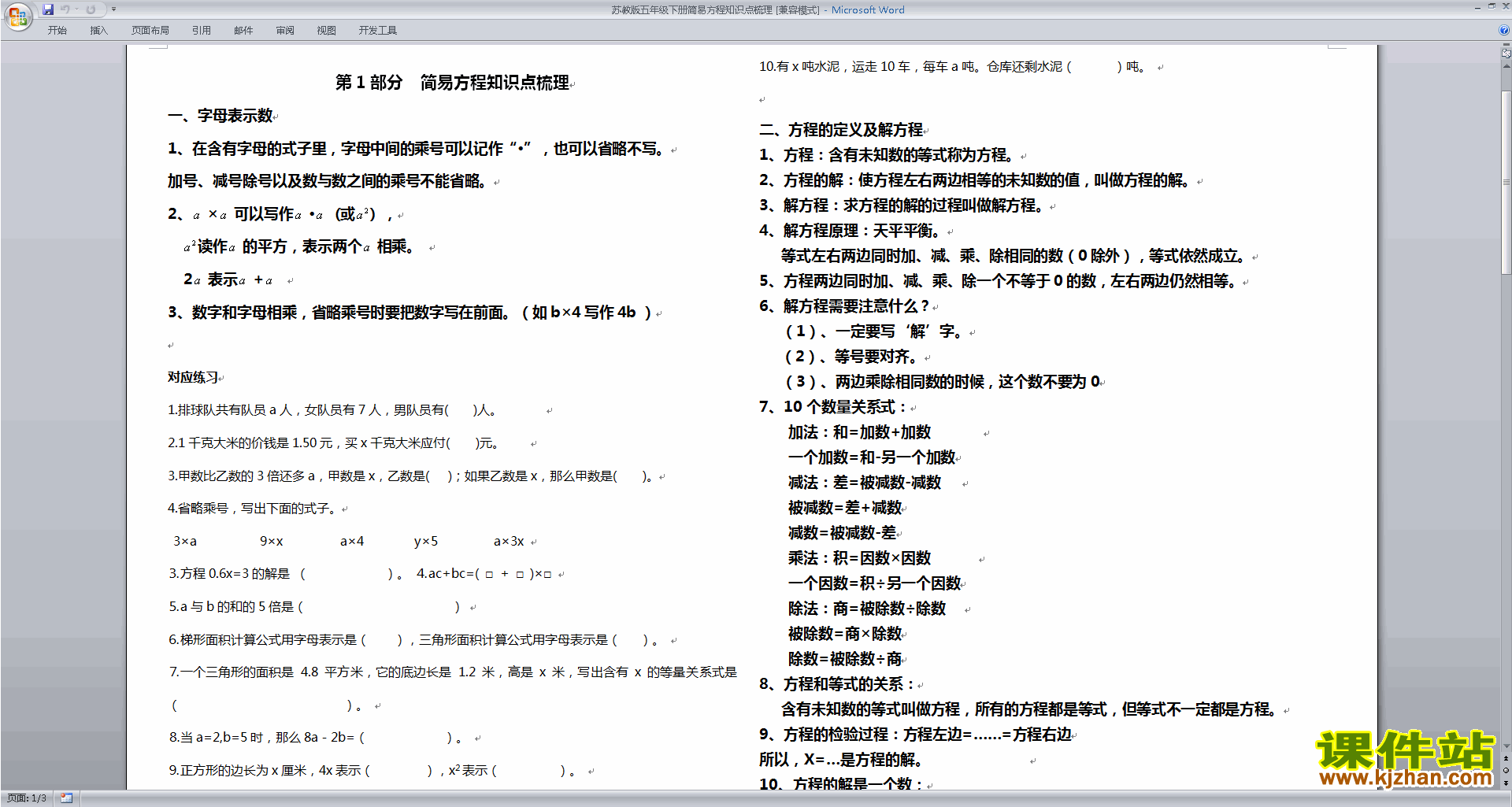Click the exercise line 1.排球队共有队员 a 人
Screen dimensions: 1512x807
coord(332,410)
